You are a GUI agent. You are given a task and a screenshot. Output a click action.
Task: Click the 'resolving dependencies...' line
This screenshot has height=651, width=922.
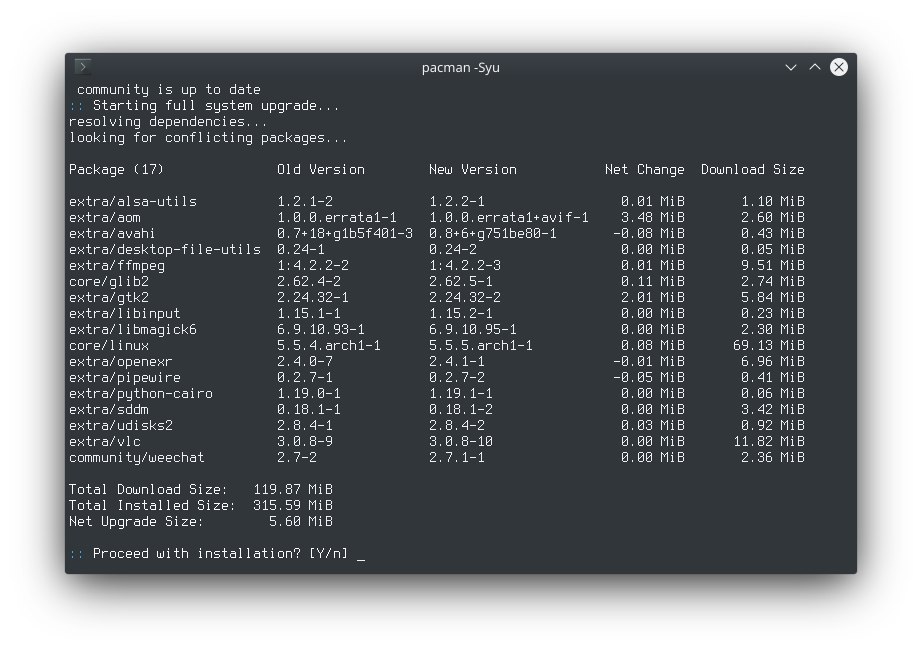pyautogui.click(x=169, y=122)
